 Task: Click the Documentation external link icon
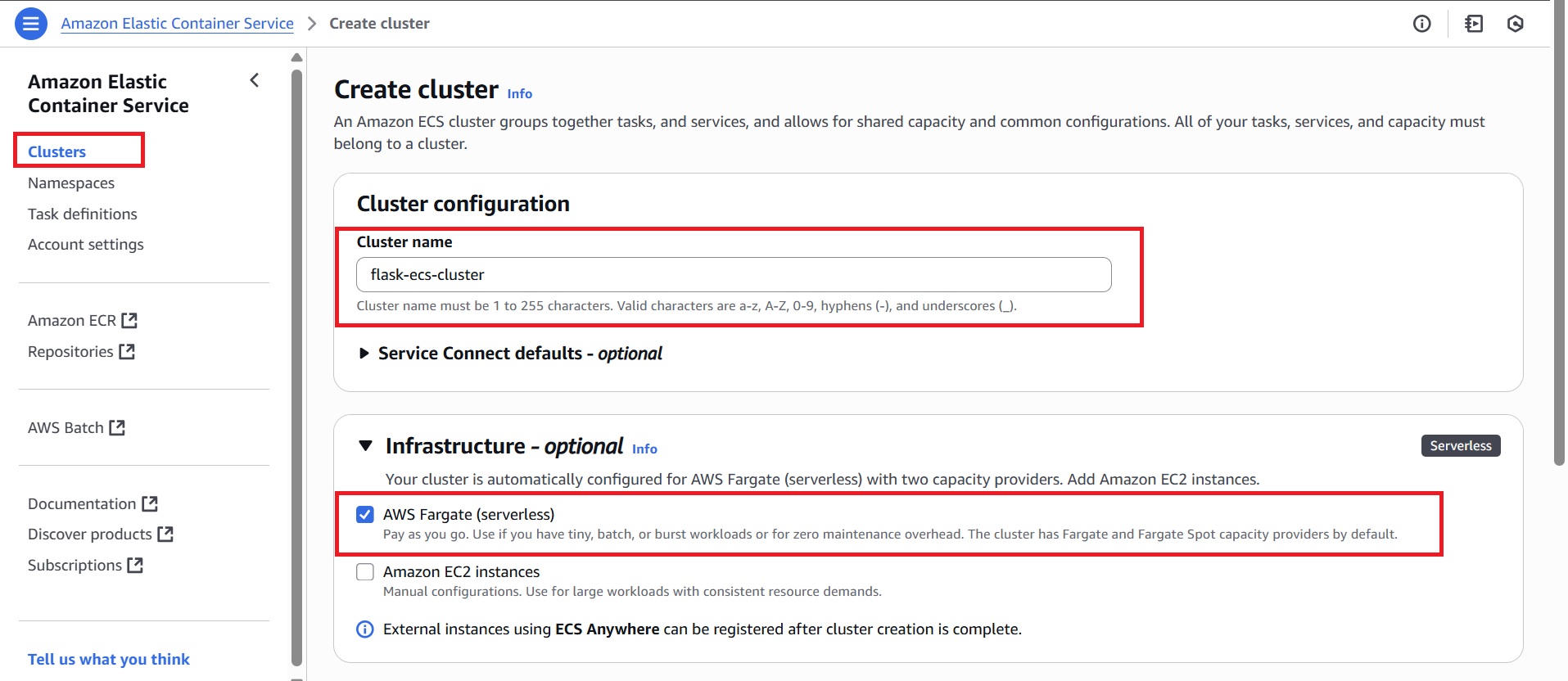pos(150,503)
